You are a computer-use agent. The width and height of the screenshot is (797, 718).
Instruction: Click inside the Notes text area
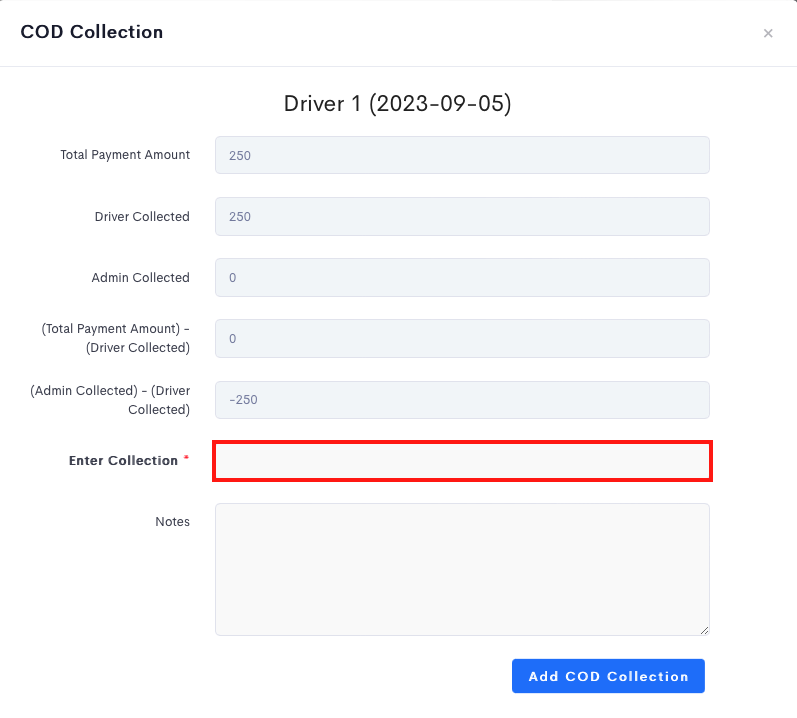[462, 569]
